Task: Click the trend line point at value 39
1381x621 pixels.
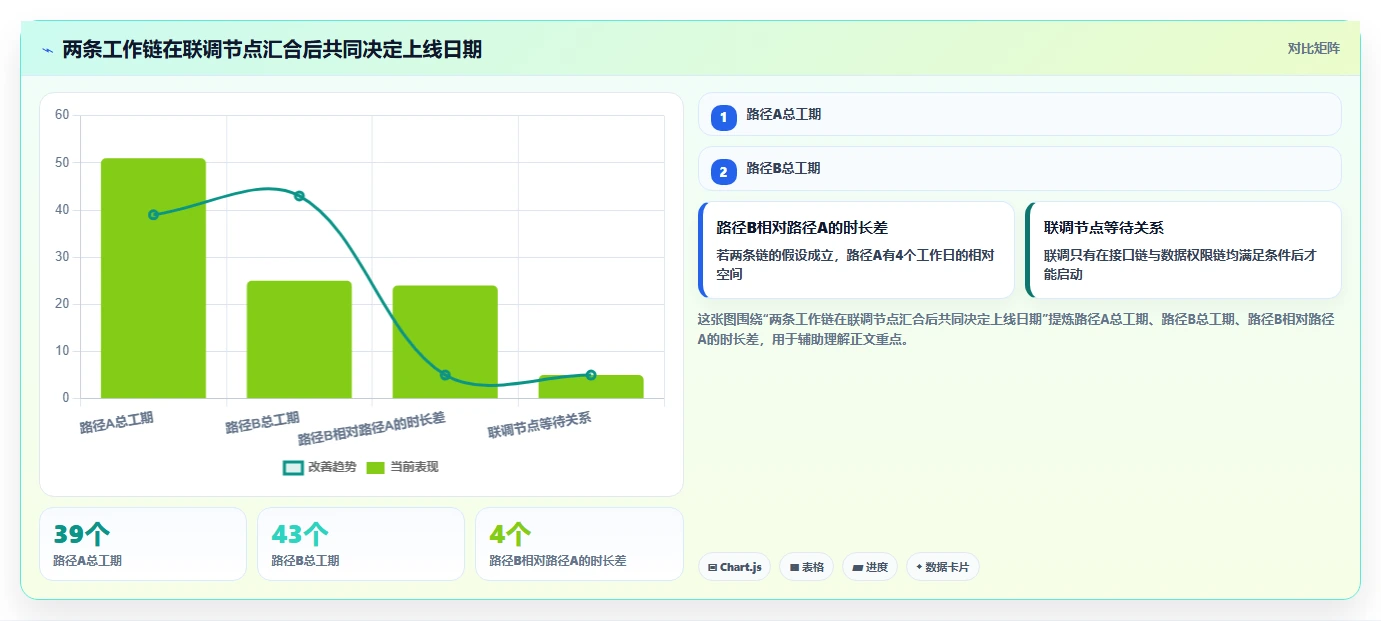Action: pyautogui.click(x=153, y=215)
